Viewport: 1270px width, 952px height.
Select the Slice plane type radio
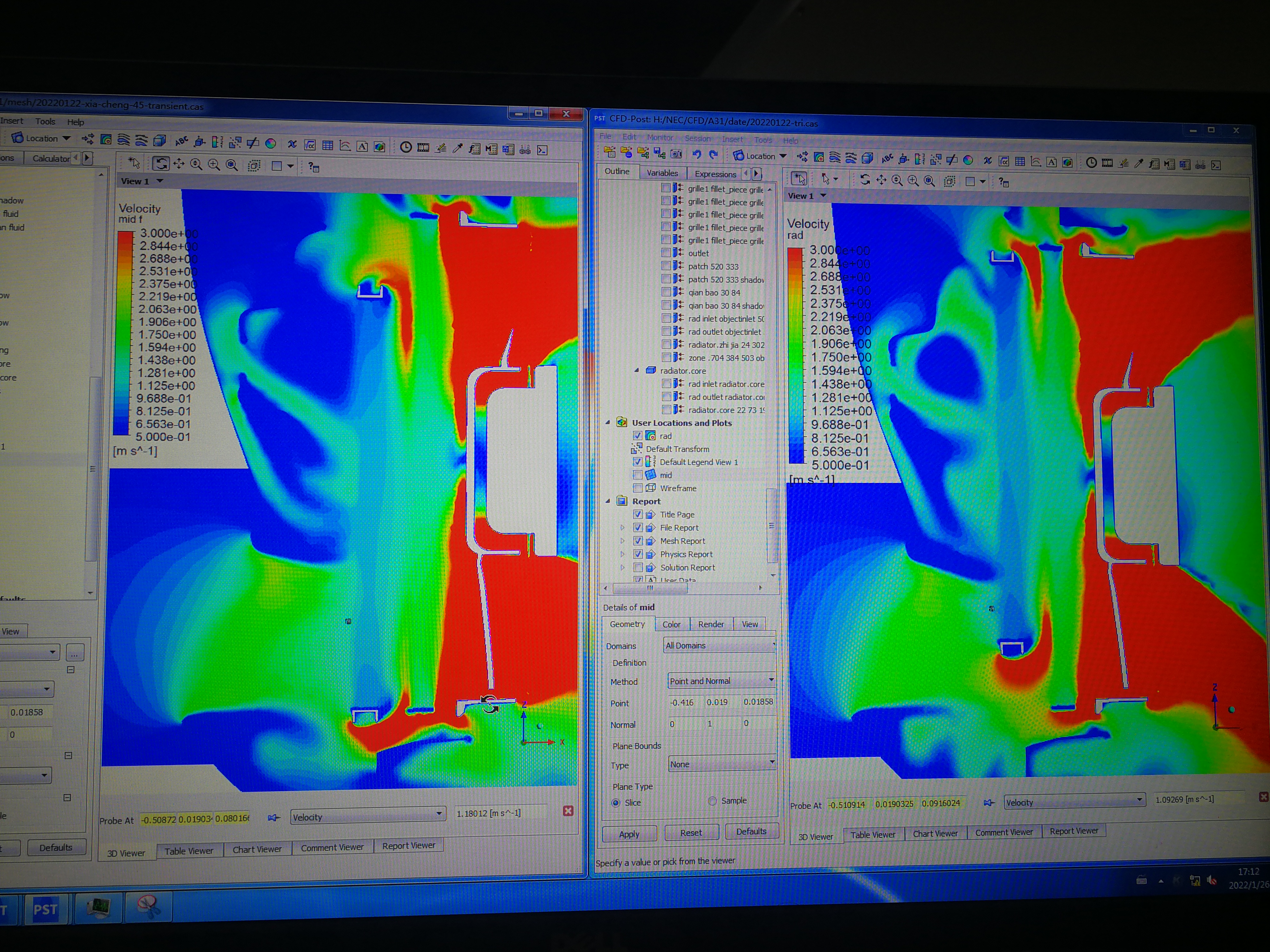click(615, 802)
